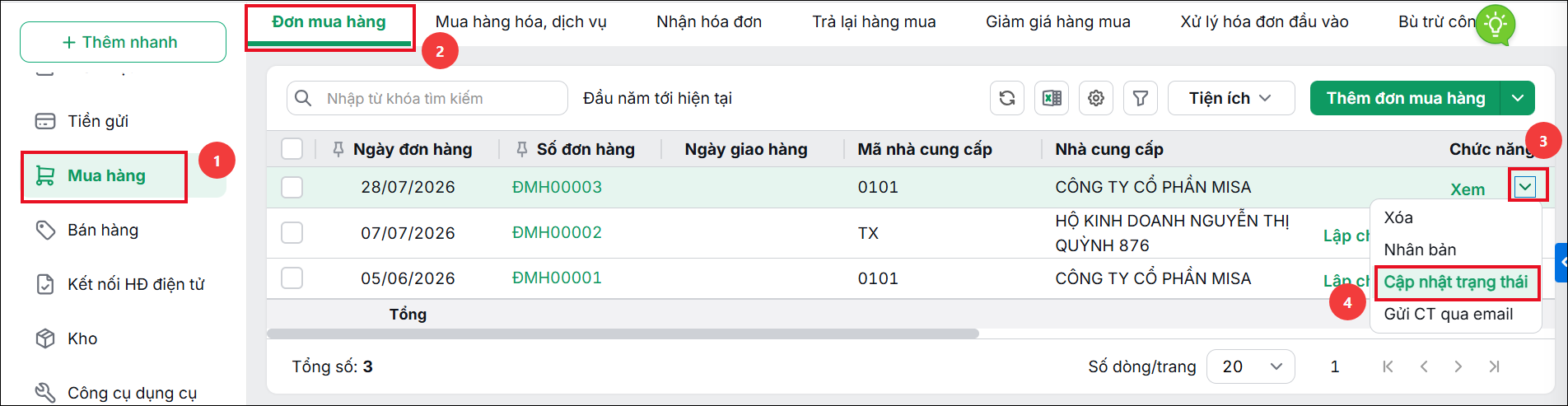Tick the checkbox for order ĐMH00003
This screenshot has height=406, width=1568.
[x=292, y=187]
